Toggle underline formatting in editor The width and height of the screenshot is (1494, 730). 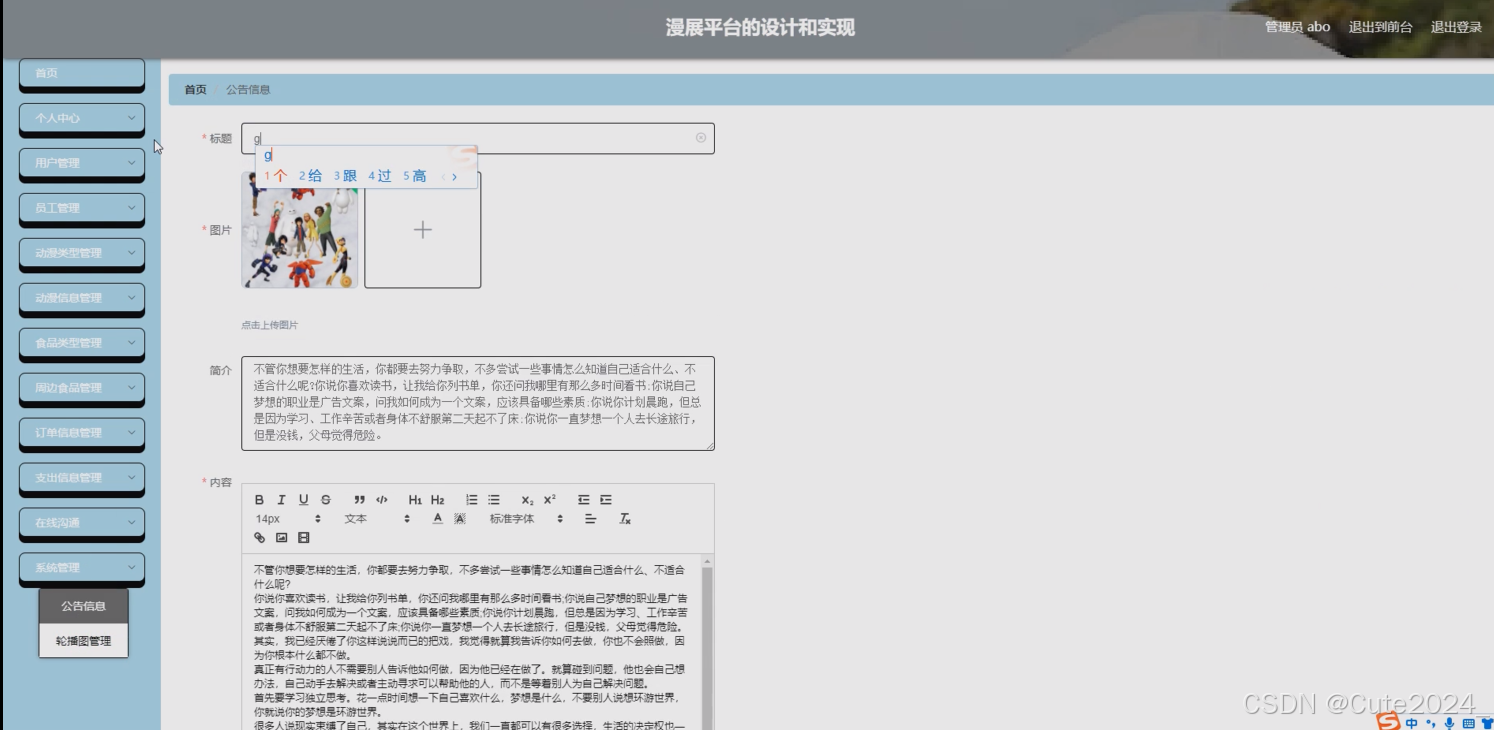[x=304, y=500]
